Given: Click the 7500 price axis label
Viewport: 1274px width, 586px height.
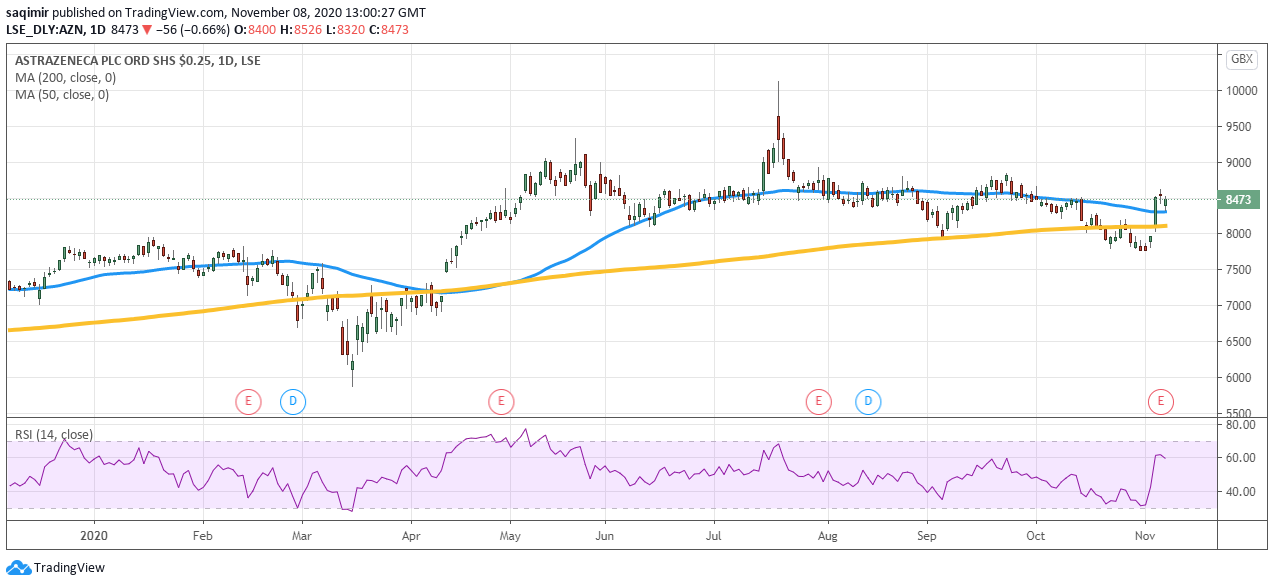Looking at the screenshot, I should coord(1240,270).
